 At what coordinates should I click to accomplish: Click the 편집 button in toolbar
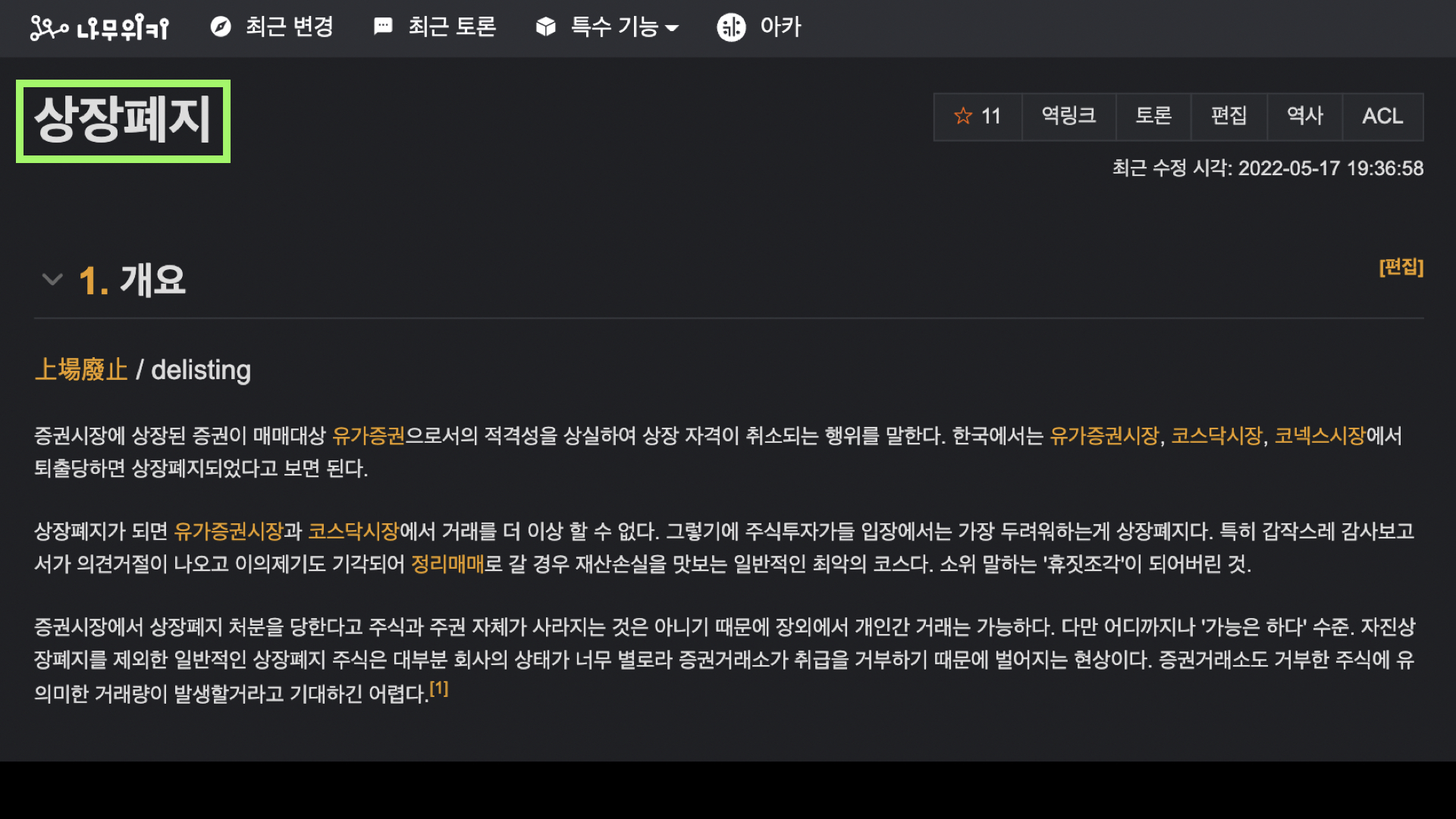click(x=1228, y=116)
